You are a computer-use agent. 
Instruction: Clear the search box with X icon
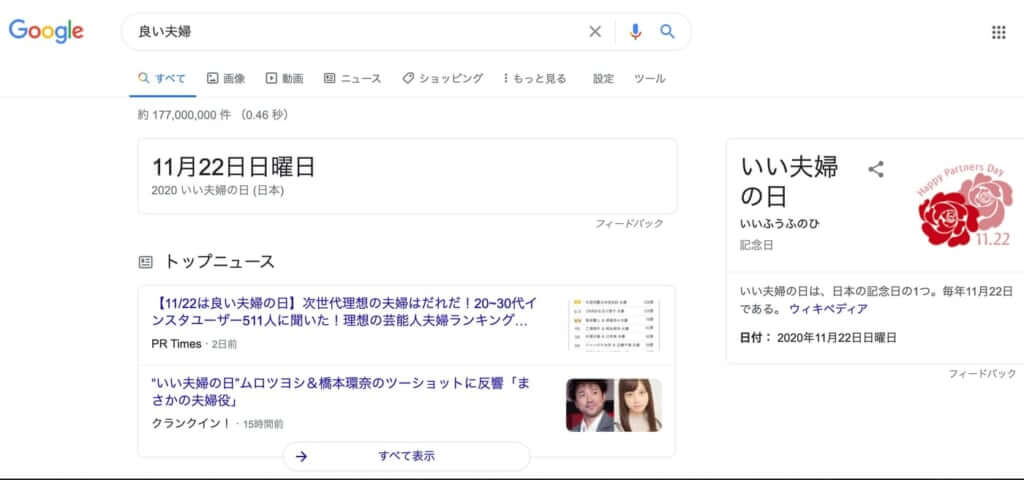tap(595, 31)
